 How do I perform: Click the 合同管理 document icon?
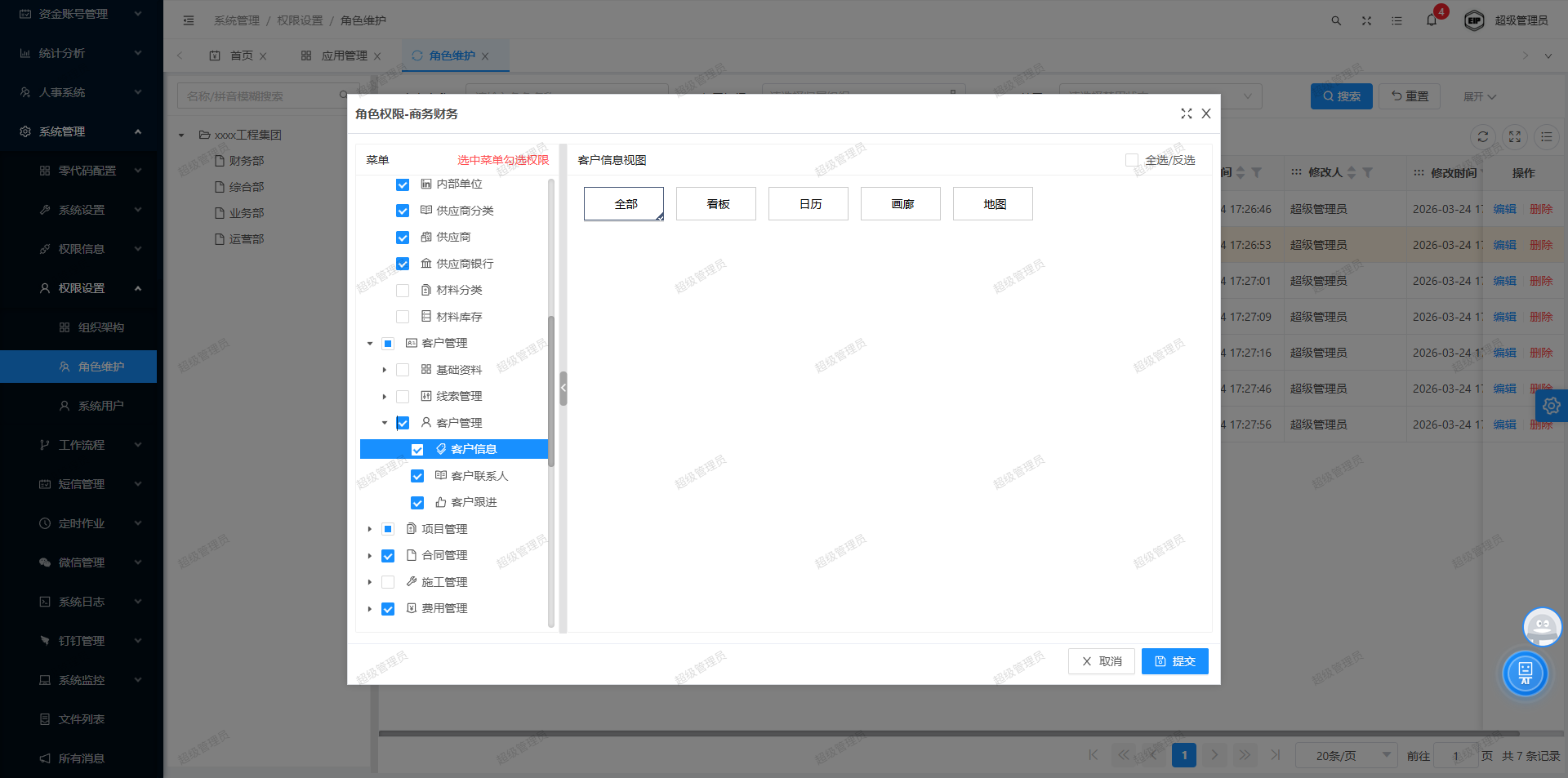click(412, 555)
